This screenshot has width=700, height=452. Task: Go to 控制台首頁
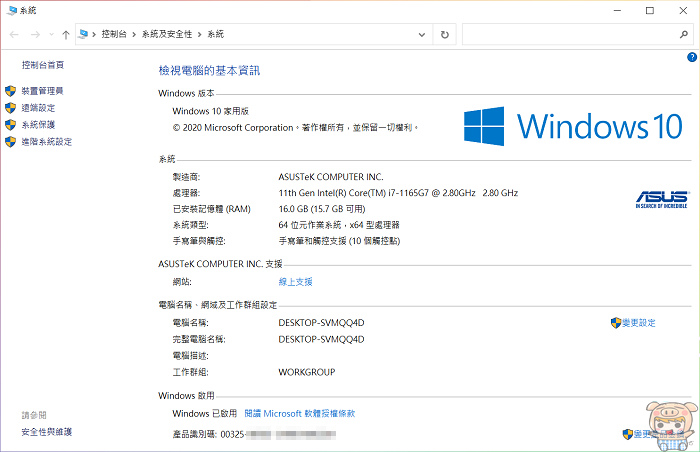42,65
